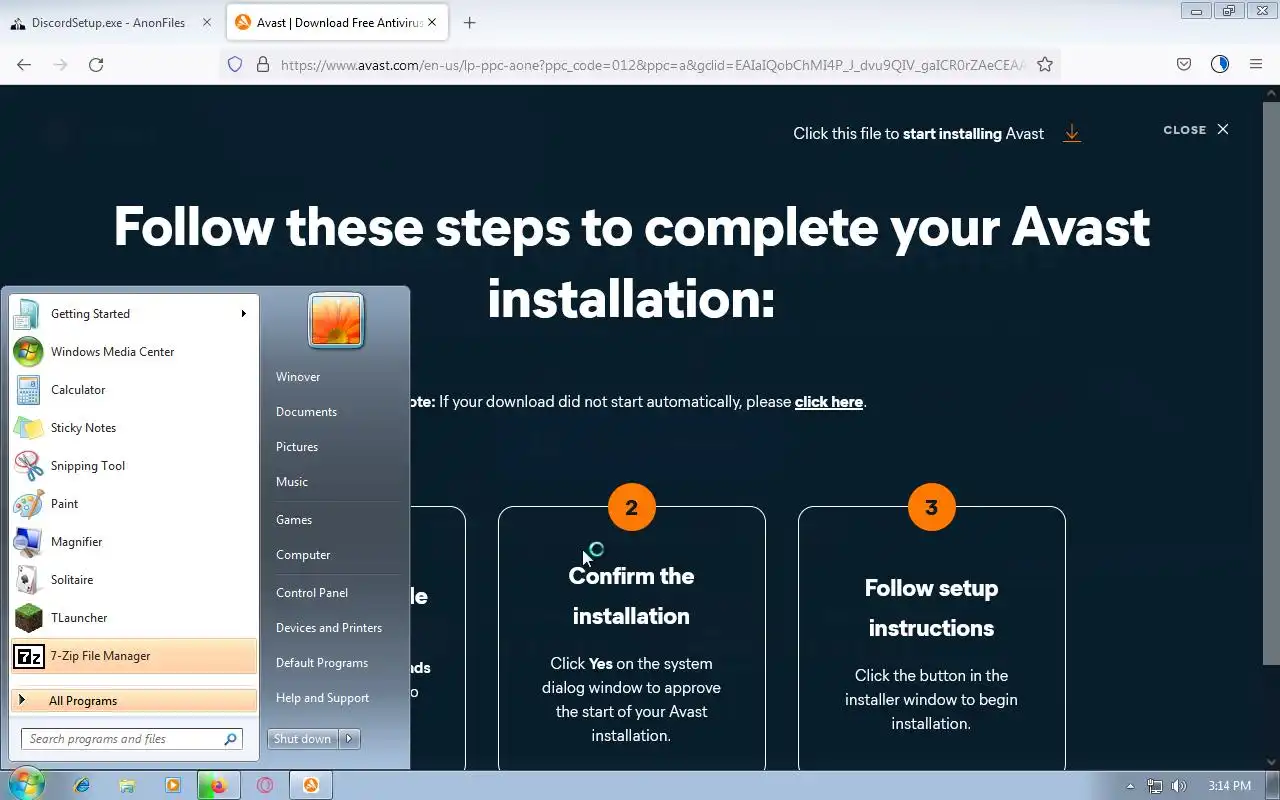Click the orange download arrow icon
Viewport: 1280px width, 800px height.
(x=1072, y=133)
